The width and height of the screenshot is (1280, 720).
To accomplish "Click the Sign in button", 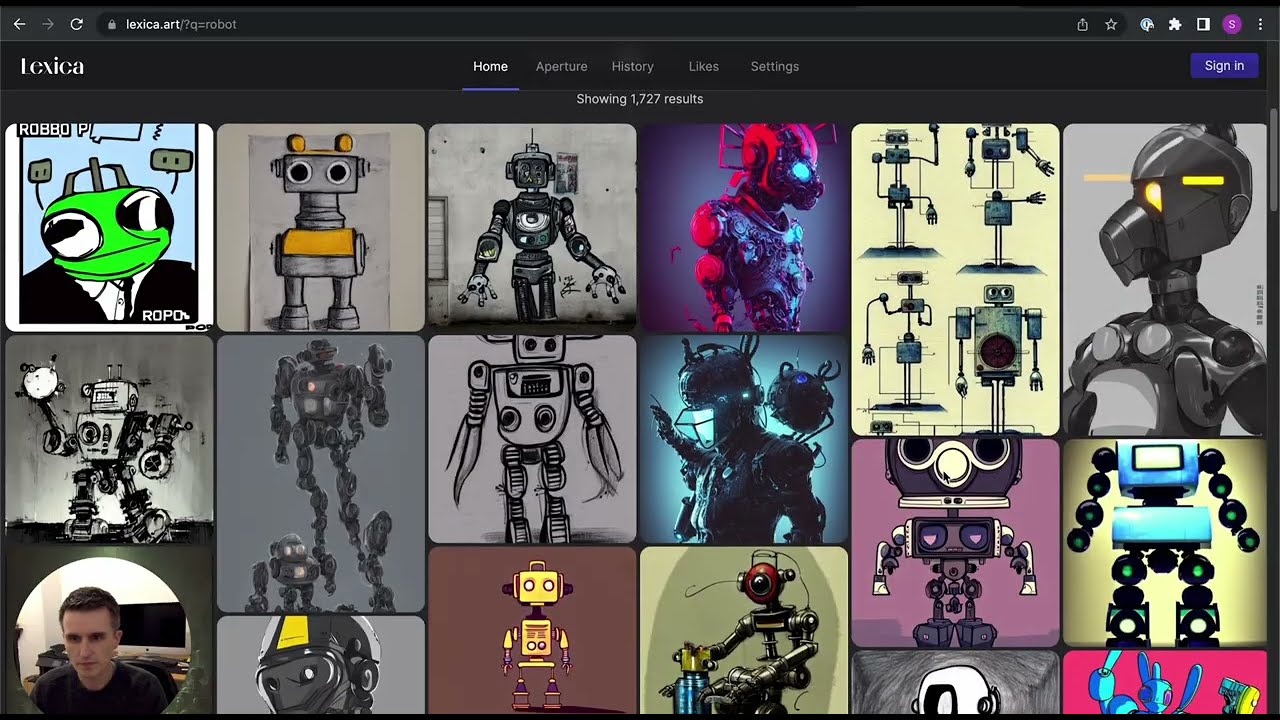I will (x=1224, y=66).
